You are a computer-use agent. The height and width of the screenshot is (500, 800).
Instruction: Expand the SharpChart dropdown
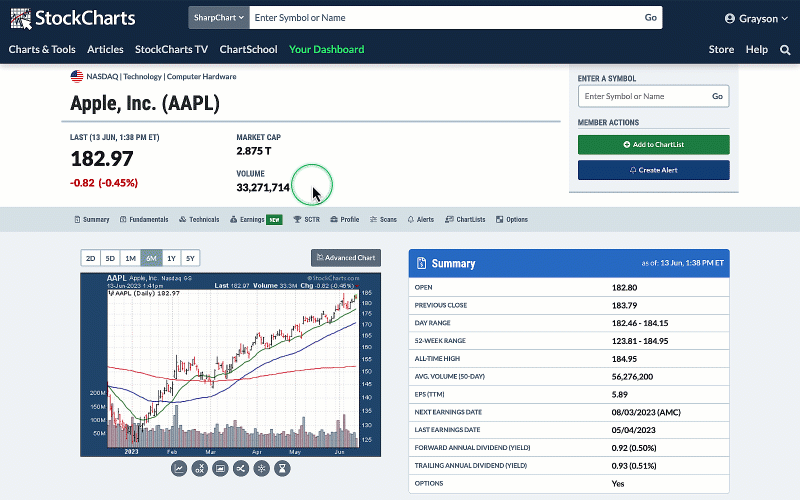click(x=219, y=18)
